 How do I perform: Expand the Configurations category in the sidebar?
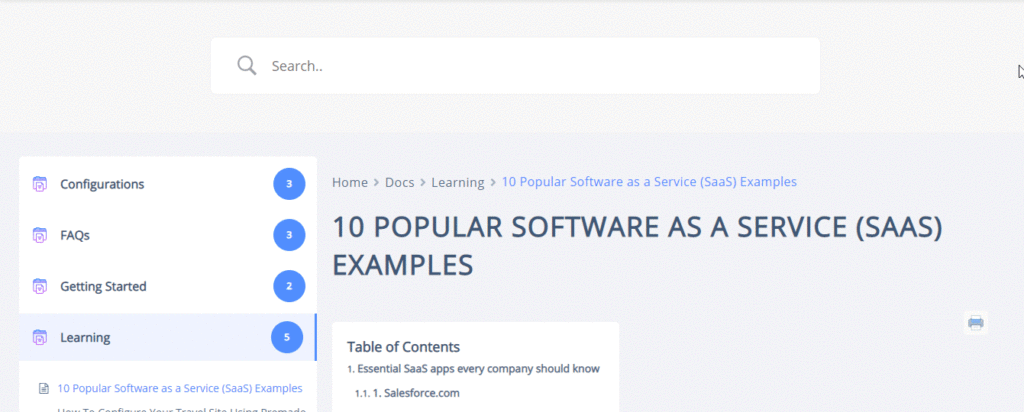tap(102, 184)
